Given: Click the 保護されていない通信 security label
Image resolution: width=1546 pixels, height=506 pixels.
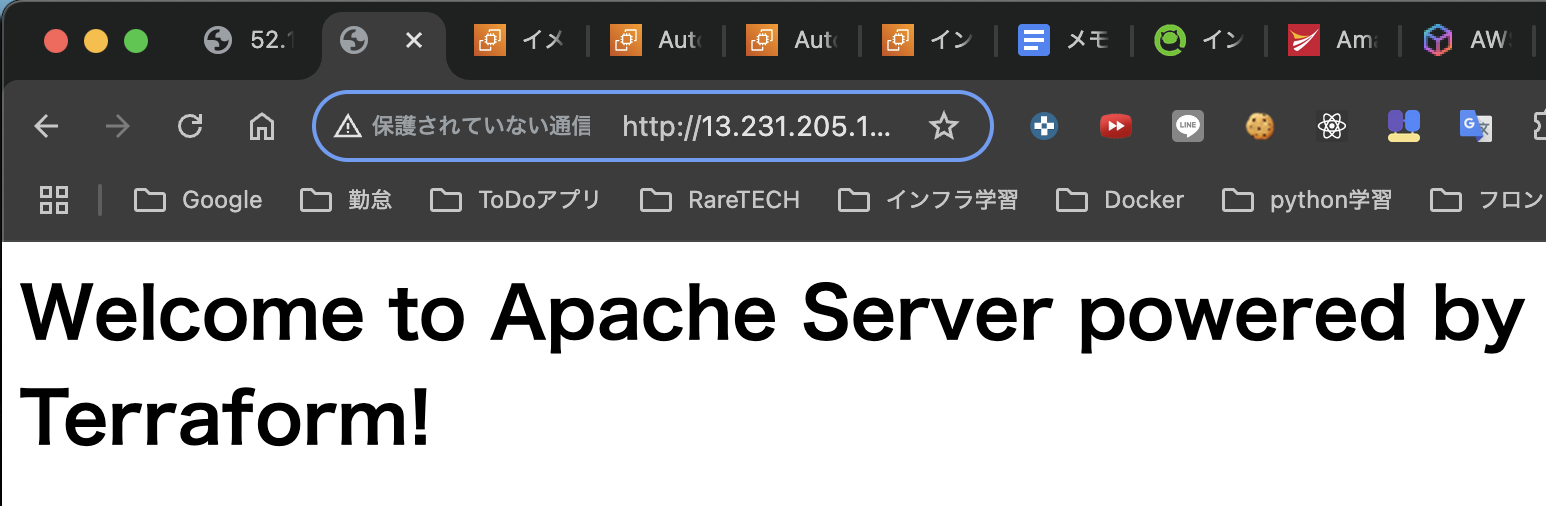Looking at the screenshot, I should 481,126.
